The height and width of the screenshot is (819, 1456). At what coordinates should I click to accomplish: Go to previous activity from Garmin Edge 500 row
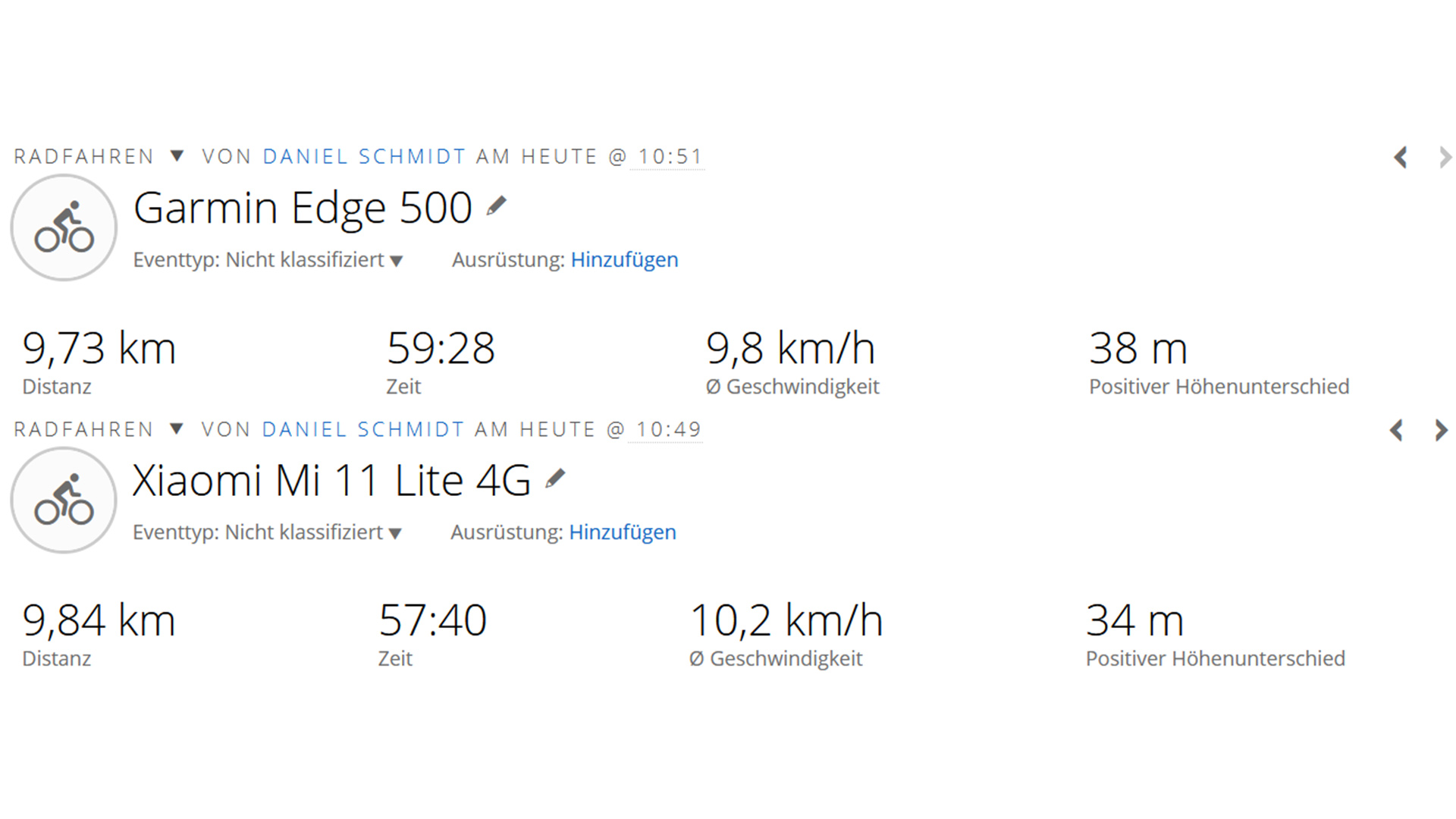point(1401,158)
